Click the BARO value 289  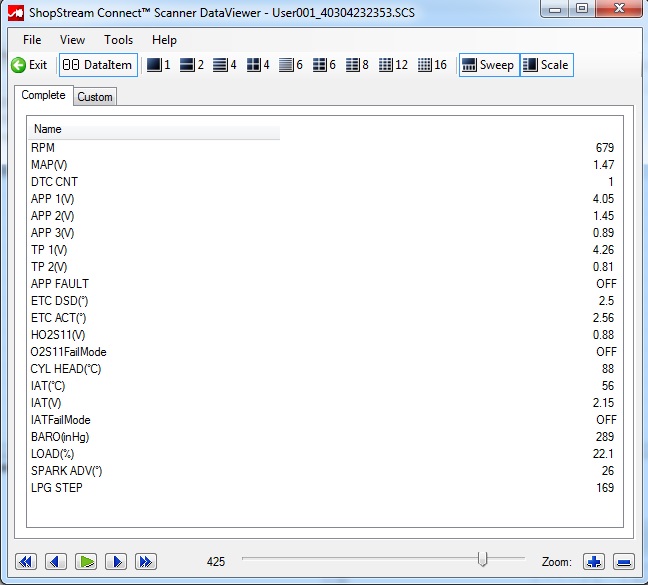[605, 437]
